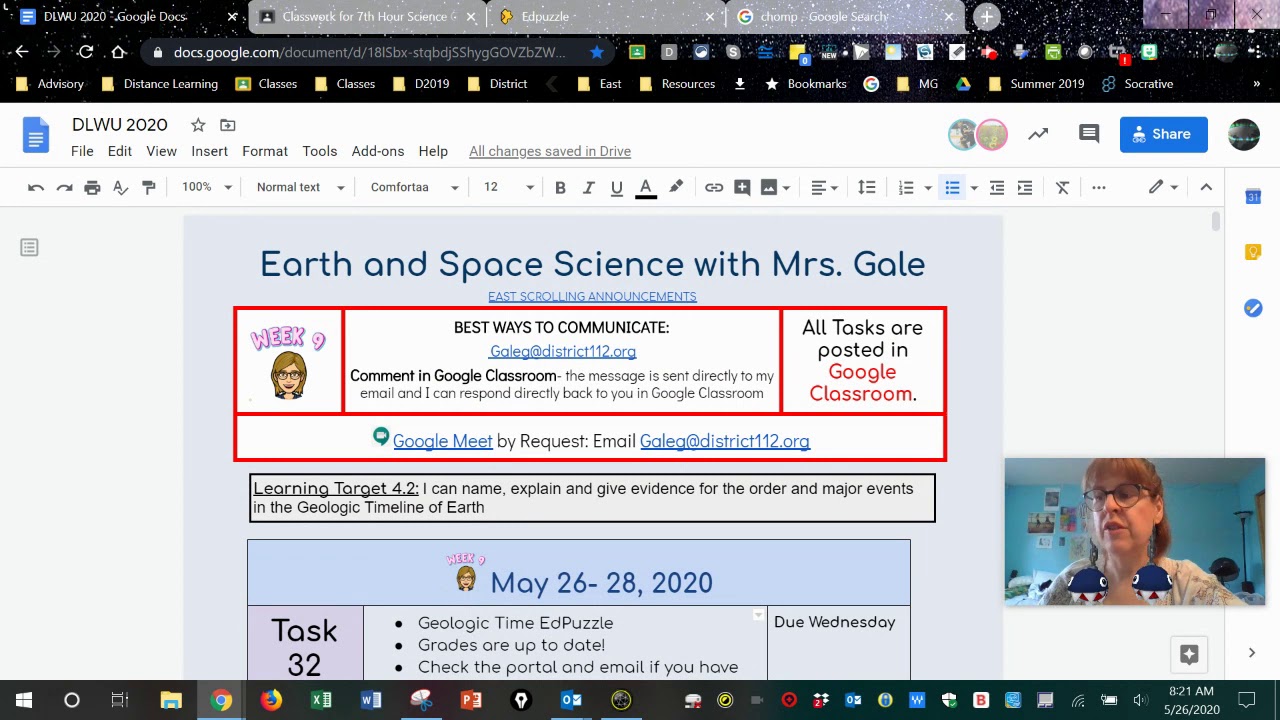The image size is (1280, 720).
Task: Open the Google Calendar side panel
Action: [1253, 197]
